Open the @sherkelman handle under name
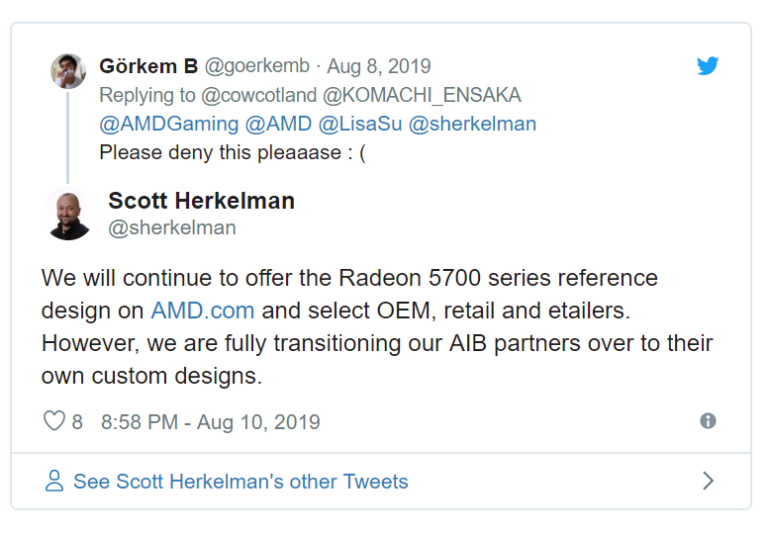 tap(172, 228)
